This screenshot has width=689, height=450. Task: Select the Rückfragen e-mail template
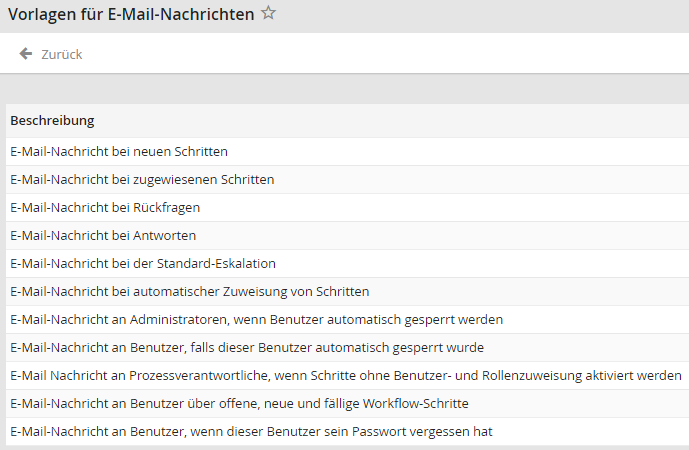[x=105, y=208]
